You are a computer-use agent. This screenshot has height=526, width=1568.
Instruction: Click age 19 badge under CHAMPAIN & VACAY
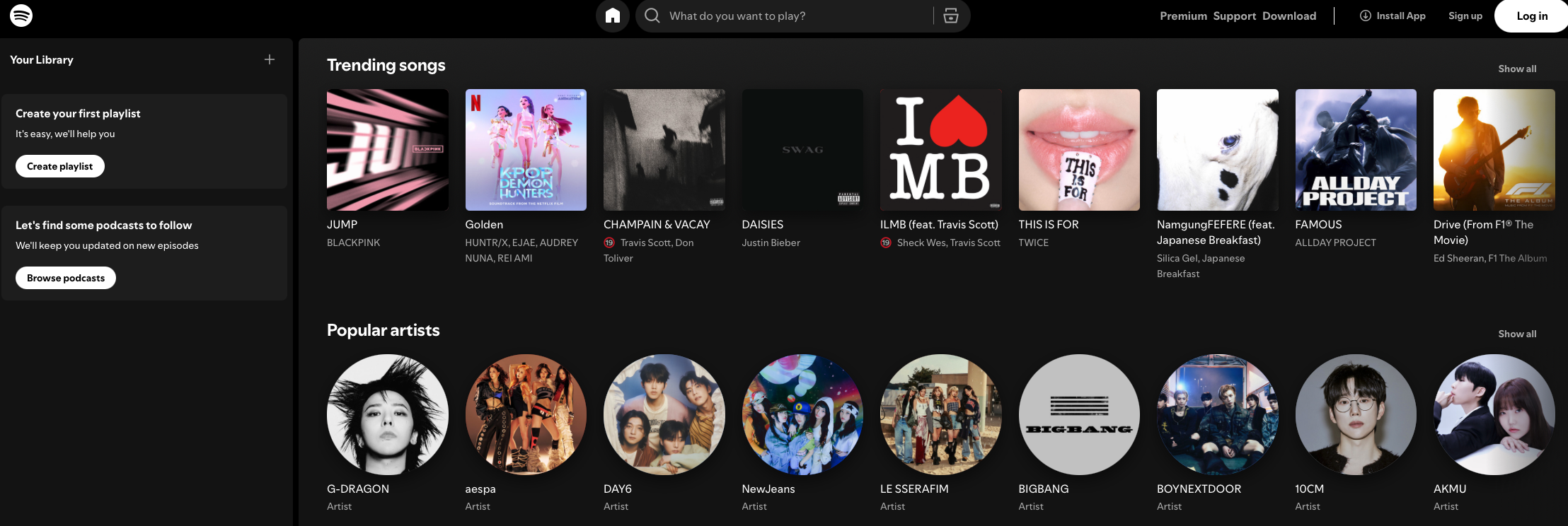(609, 242)
